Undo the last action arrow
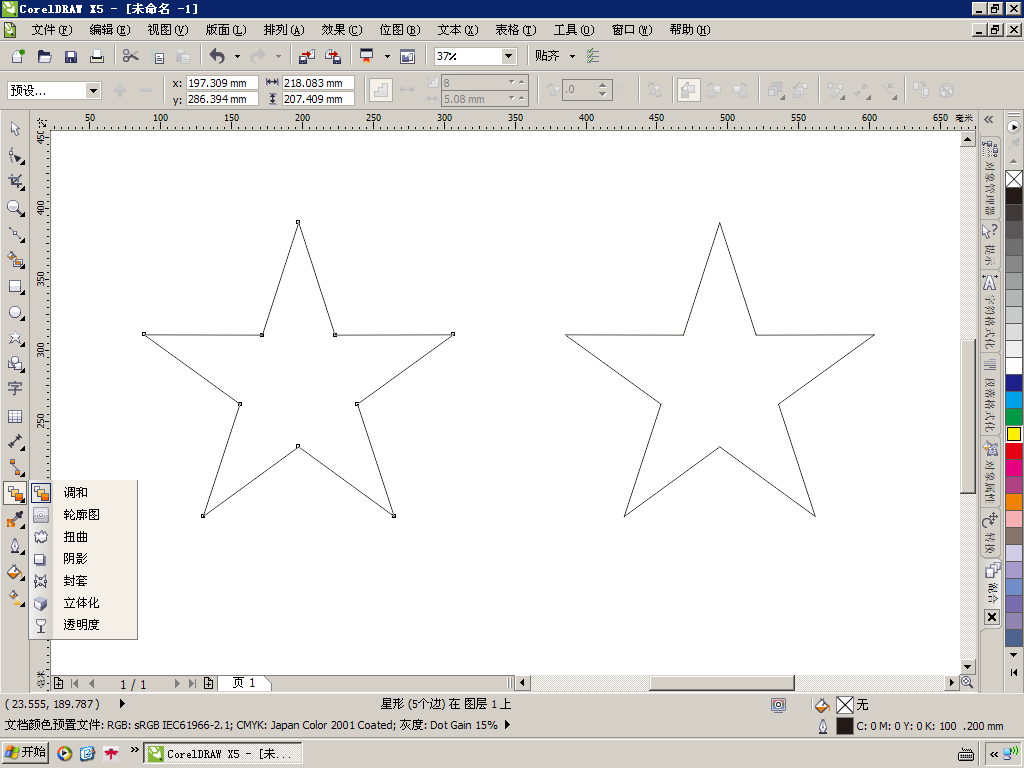This screenshot has width=1024, height=768. [x=217, y=56]
